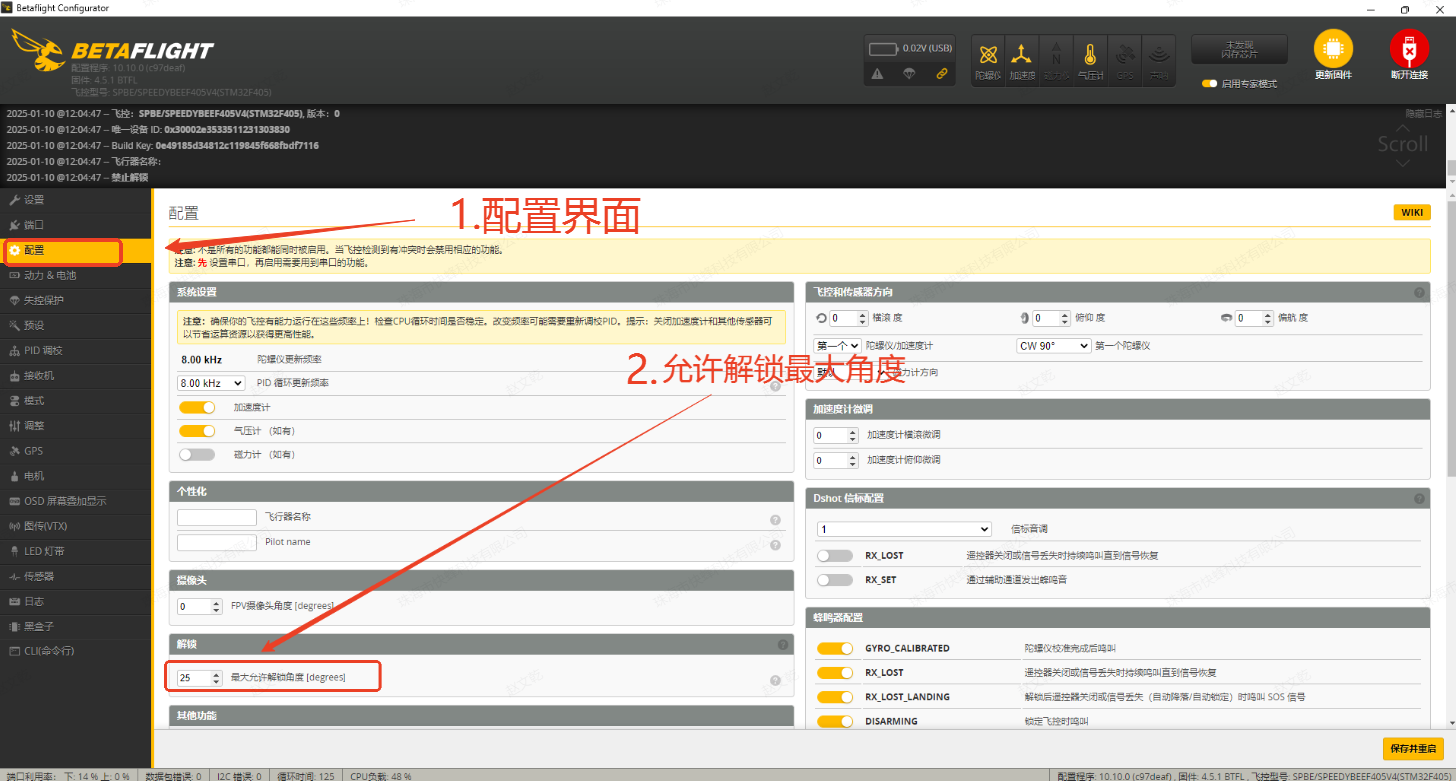Open the CLI(命令行) tab

tap(76, 651)
